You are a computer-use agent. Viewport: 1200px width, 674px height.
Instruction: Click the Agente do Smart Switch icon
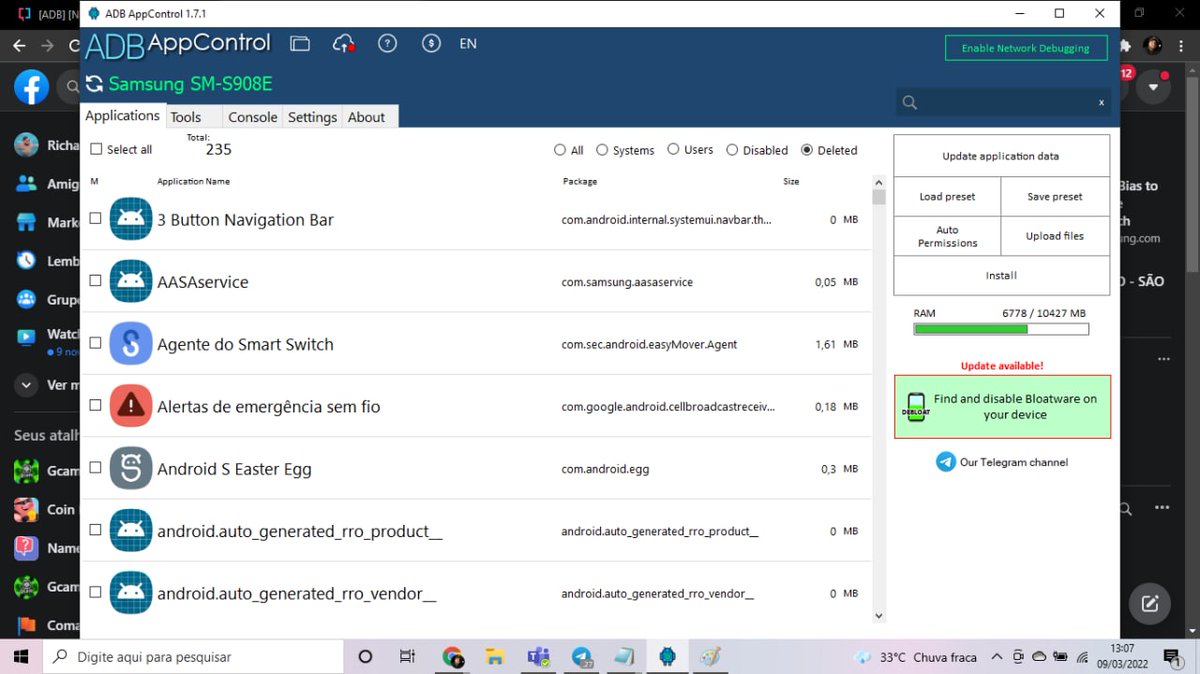tap(131, 343)
